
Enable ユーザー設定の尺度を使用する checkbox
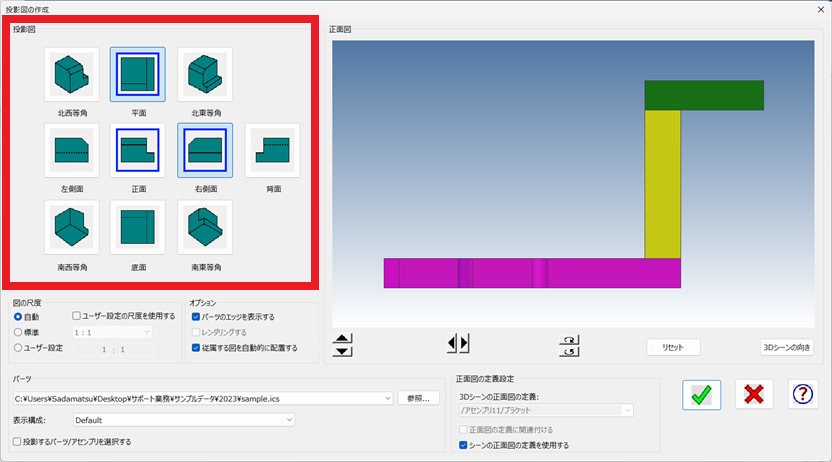pos(77,316)
